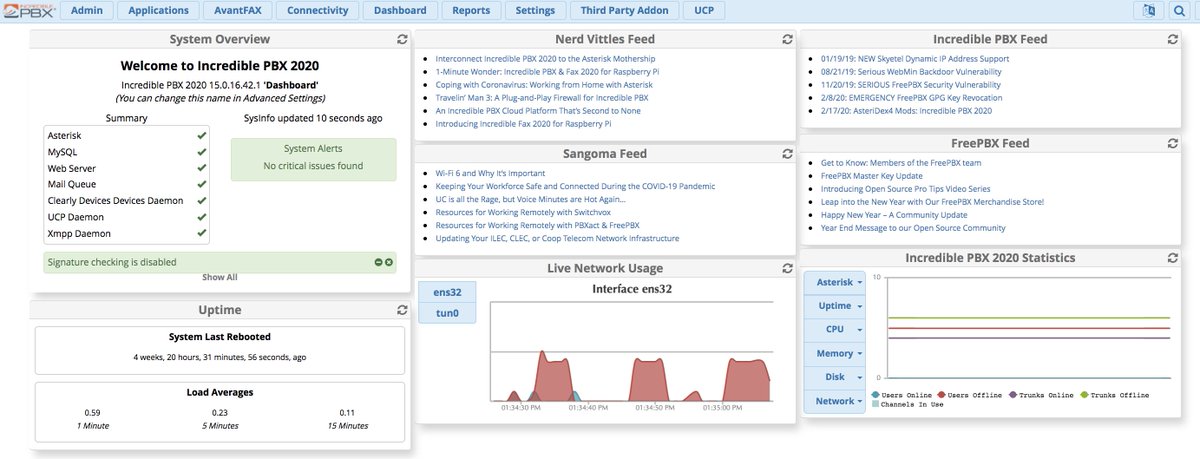
Task: Refresh the FreePBX Feed panel
Action: click(1173, 143)
